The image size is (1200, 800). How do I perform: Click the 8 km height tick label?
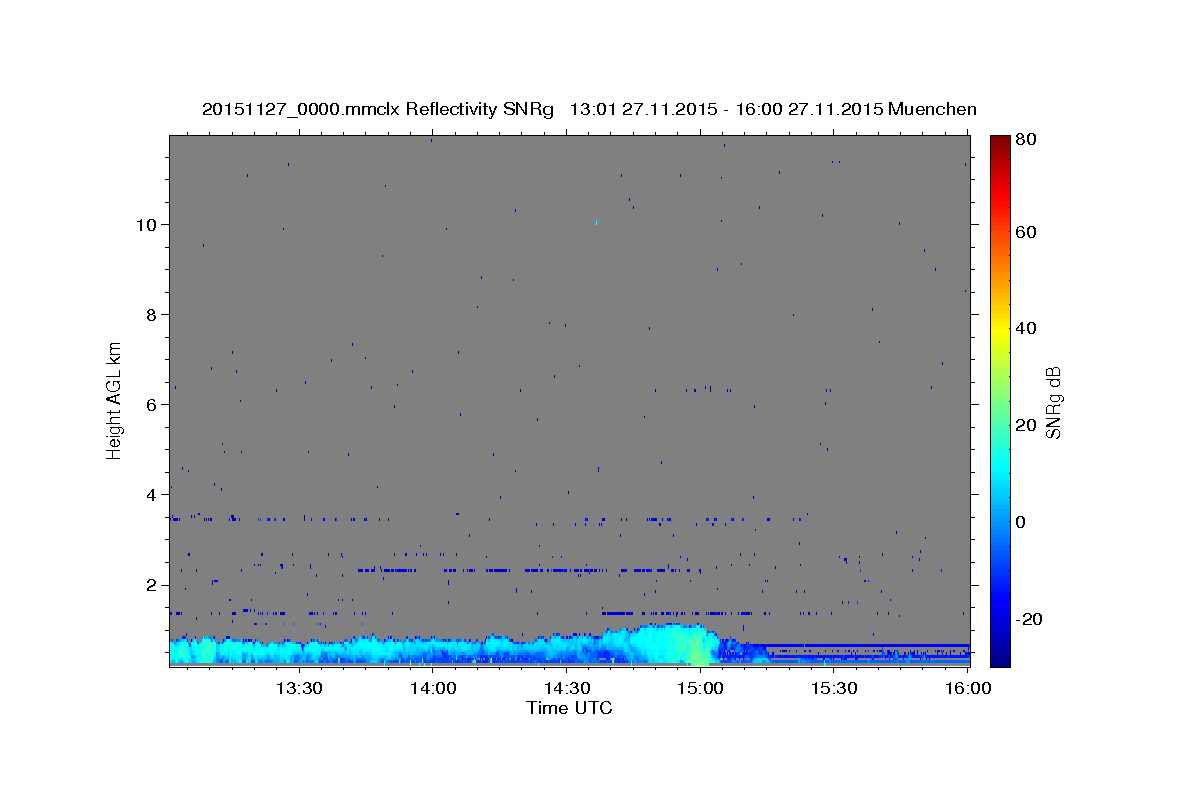coord(154,314)
